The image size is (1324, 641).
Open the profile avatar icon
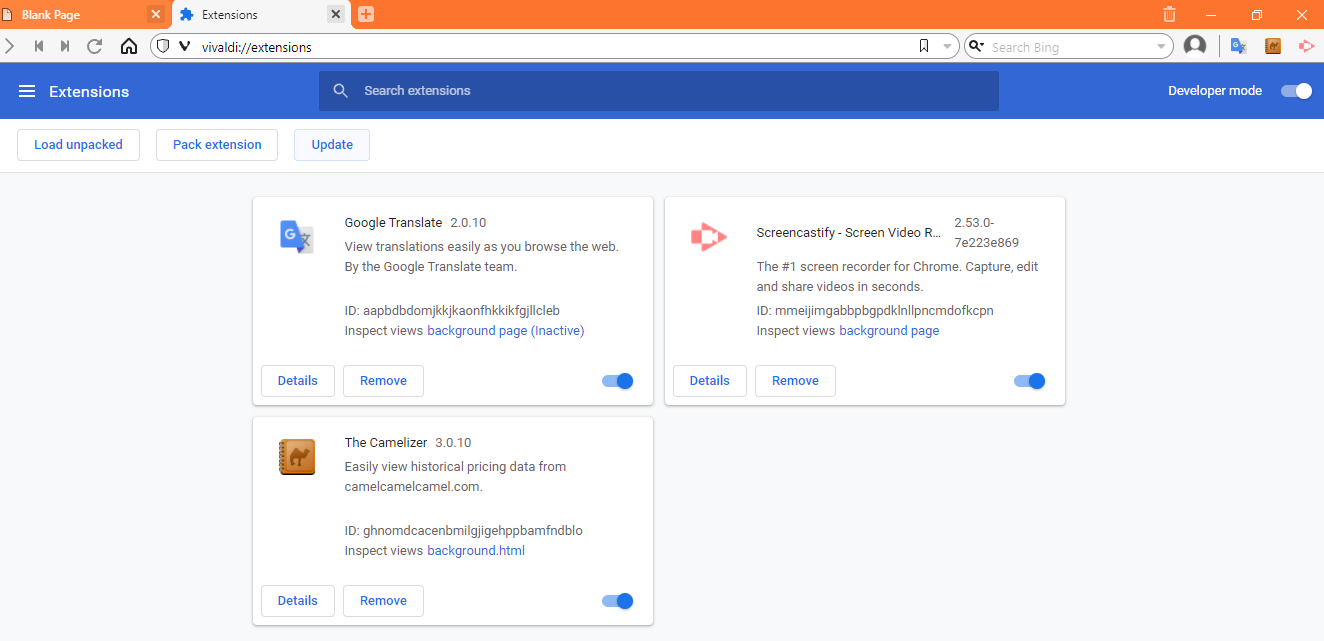tap(1195, 46)
